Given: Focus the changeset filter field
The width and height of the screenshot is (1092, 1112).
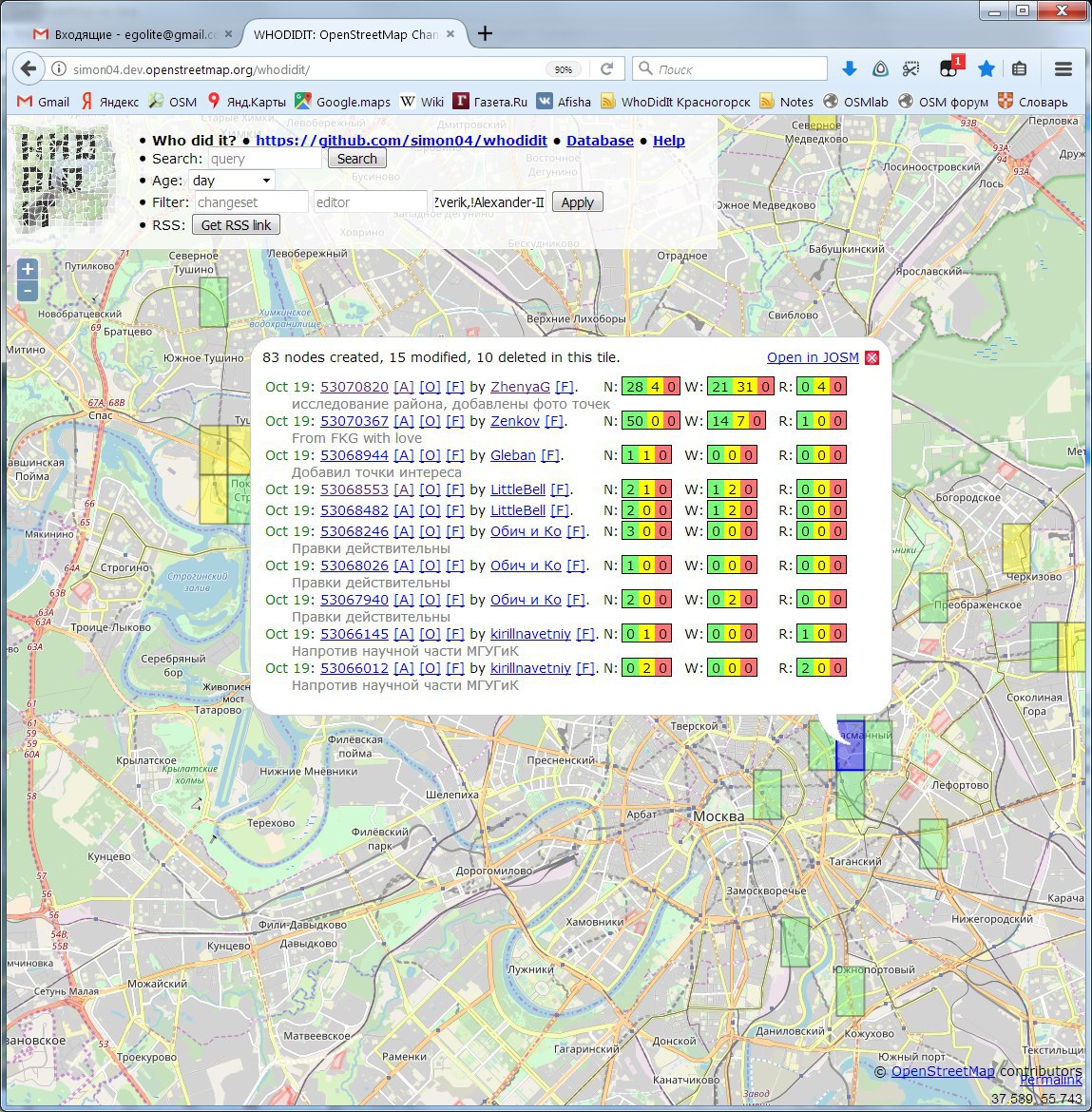Looking at the screenshot, I should [252, 202].
